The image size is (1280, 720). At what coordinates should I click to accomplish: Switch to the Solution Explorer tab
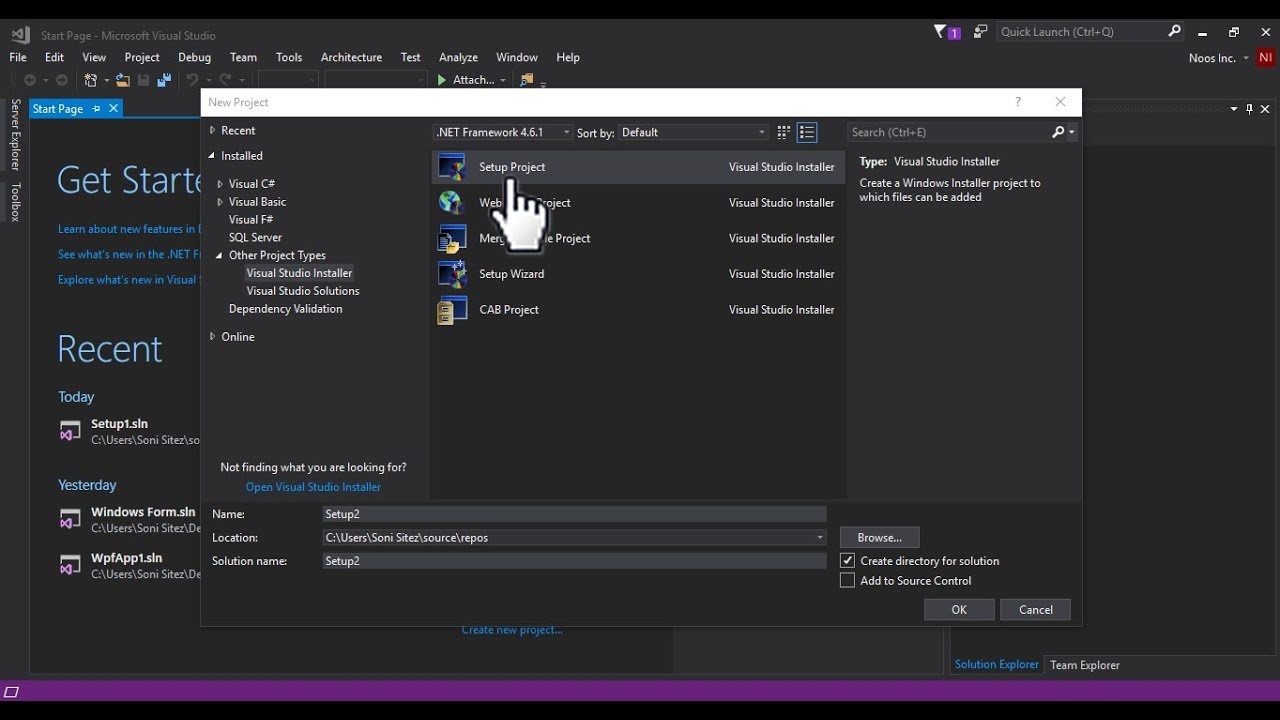[996, 665]
